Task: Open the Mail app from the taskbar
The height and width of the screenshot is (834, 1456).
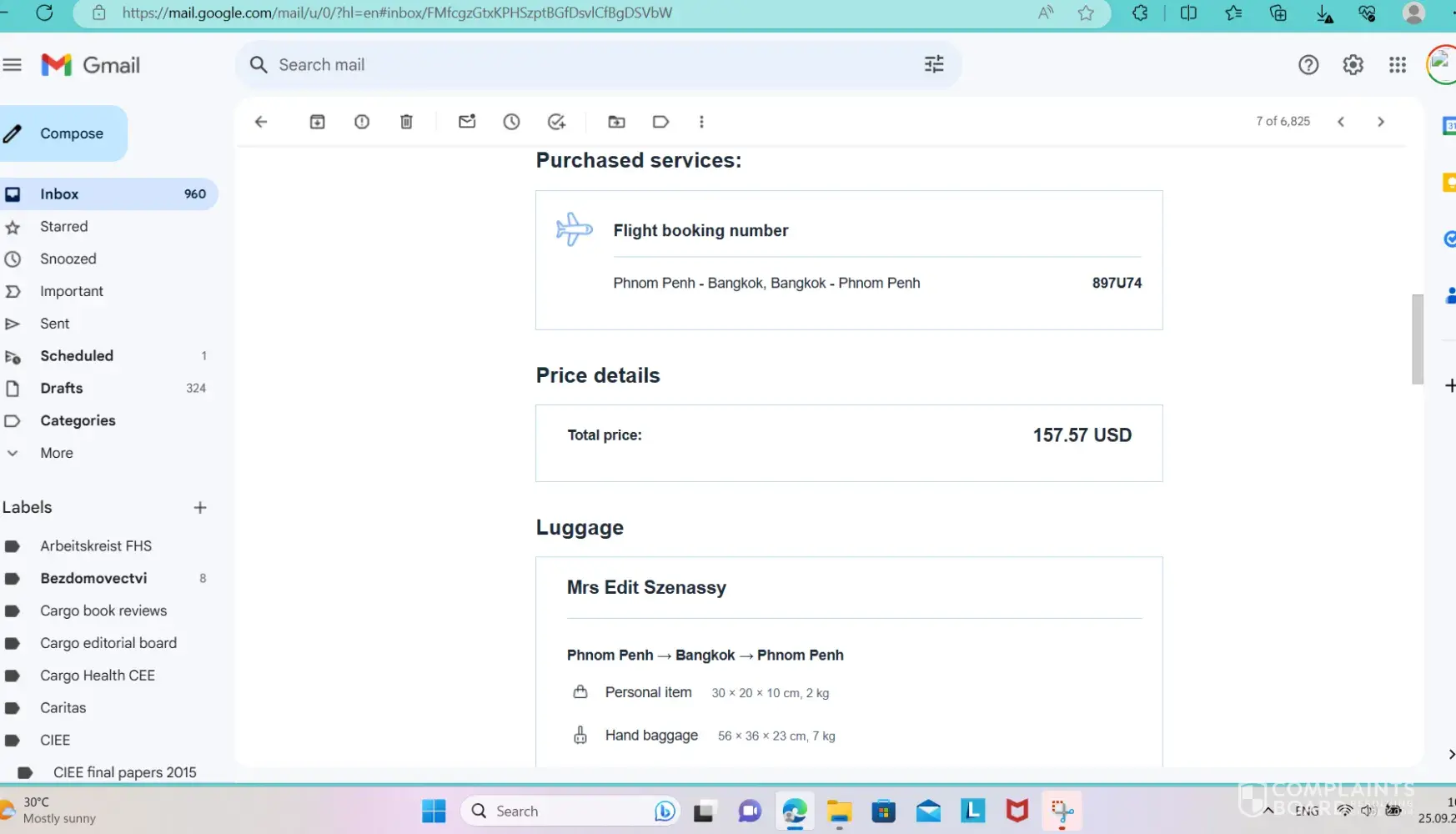Action: (x=928, y=811)
